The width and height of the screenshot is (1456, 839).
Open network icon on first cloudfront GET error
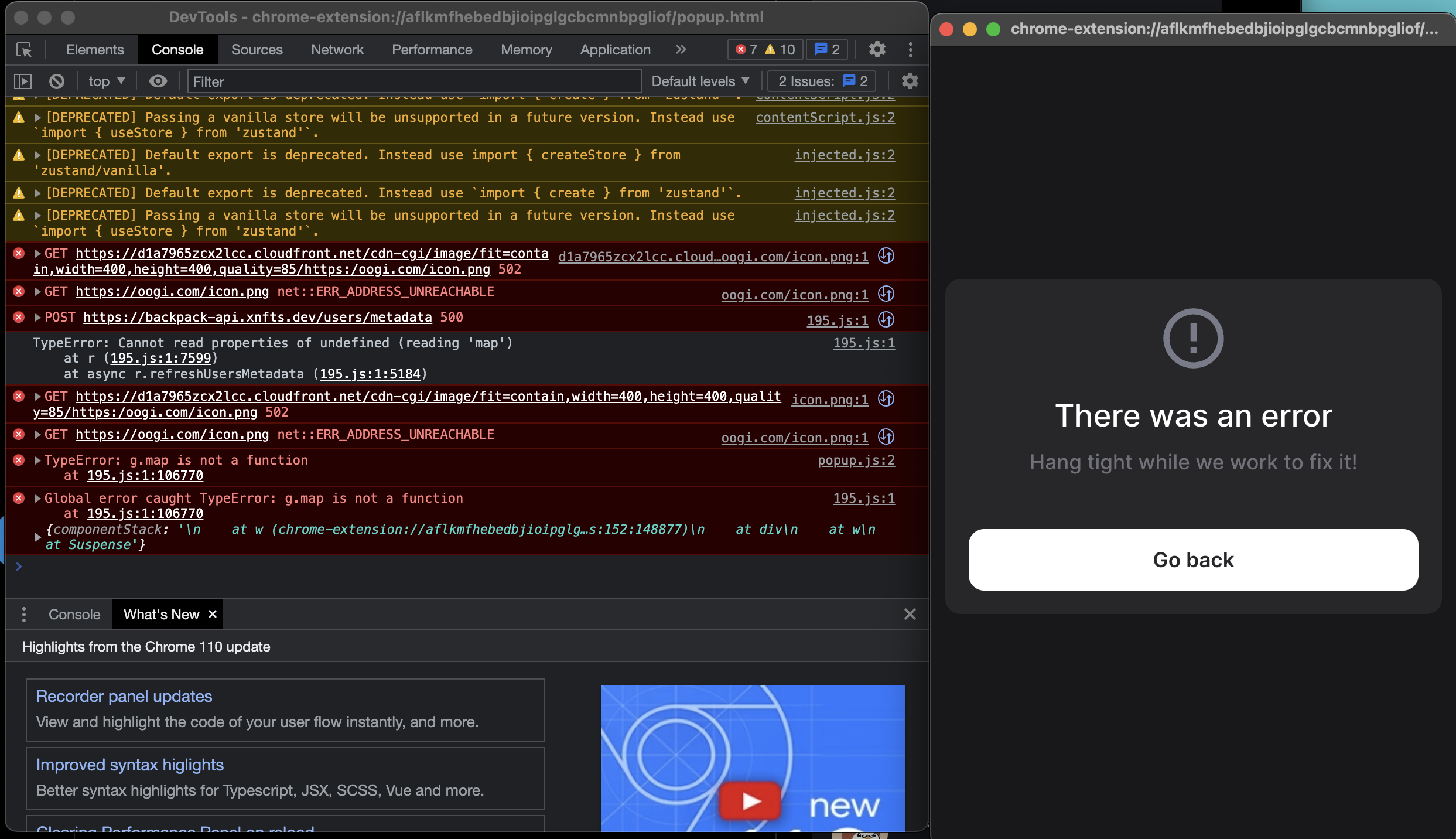pos(886,256)
